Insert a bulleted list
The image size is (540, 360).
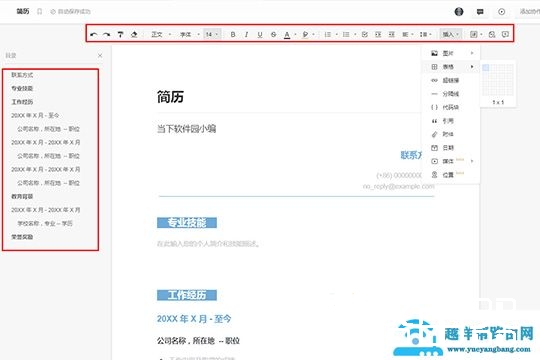[346, 34]
